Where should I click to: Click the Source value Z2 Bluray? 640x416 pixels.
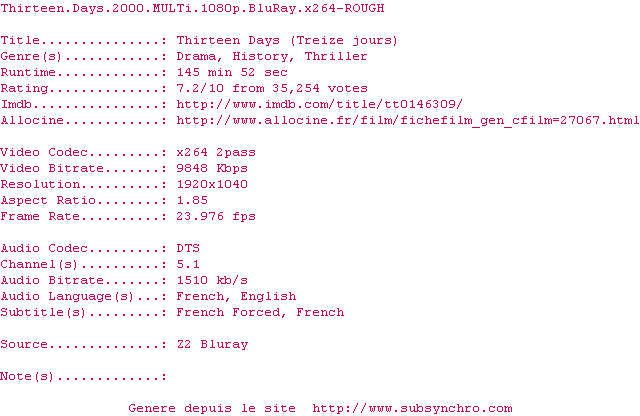(x=212, y=345)
